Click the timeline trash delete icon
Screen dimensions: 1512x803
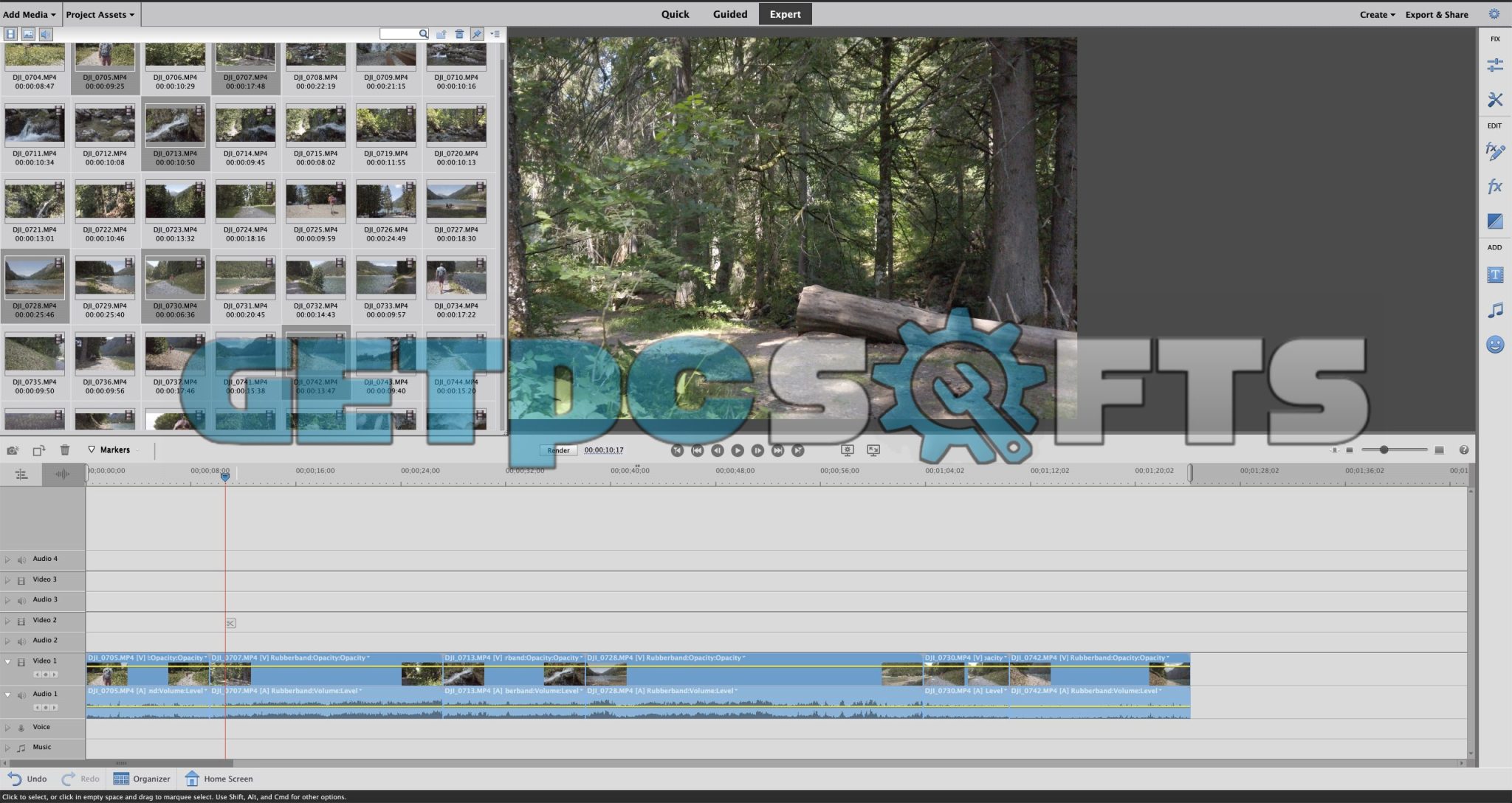pos(65,449)
